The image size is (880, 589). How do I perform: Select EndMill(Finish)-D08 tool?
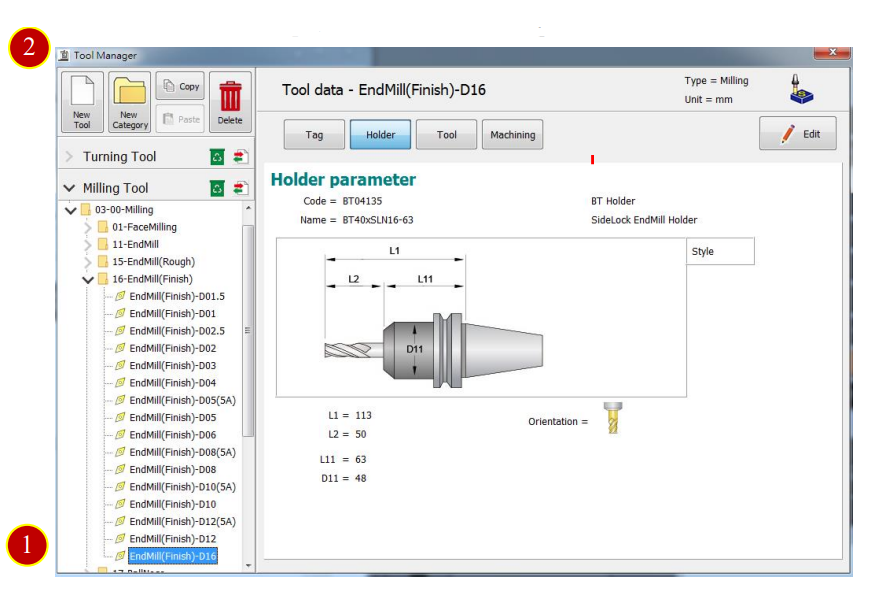coord(172,469)
